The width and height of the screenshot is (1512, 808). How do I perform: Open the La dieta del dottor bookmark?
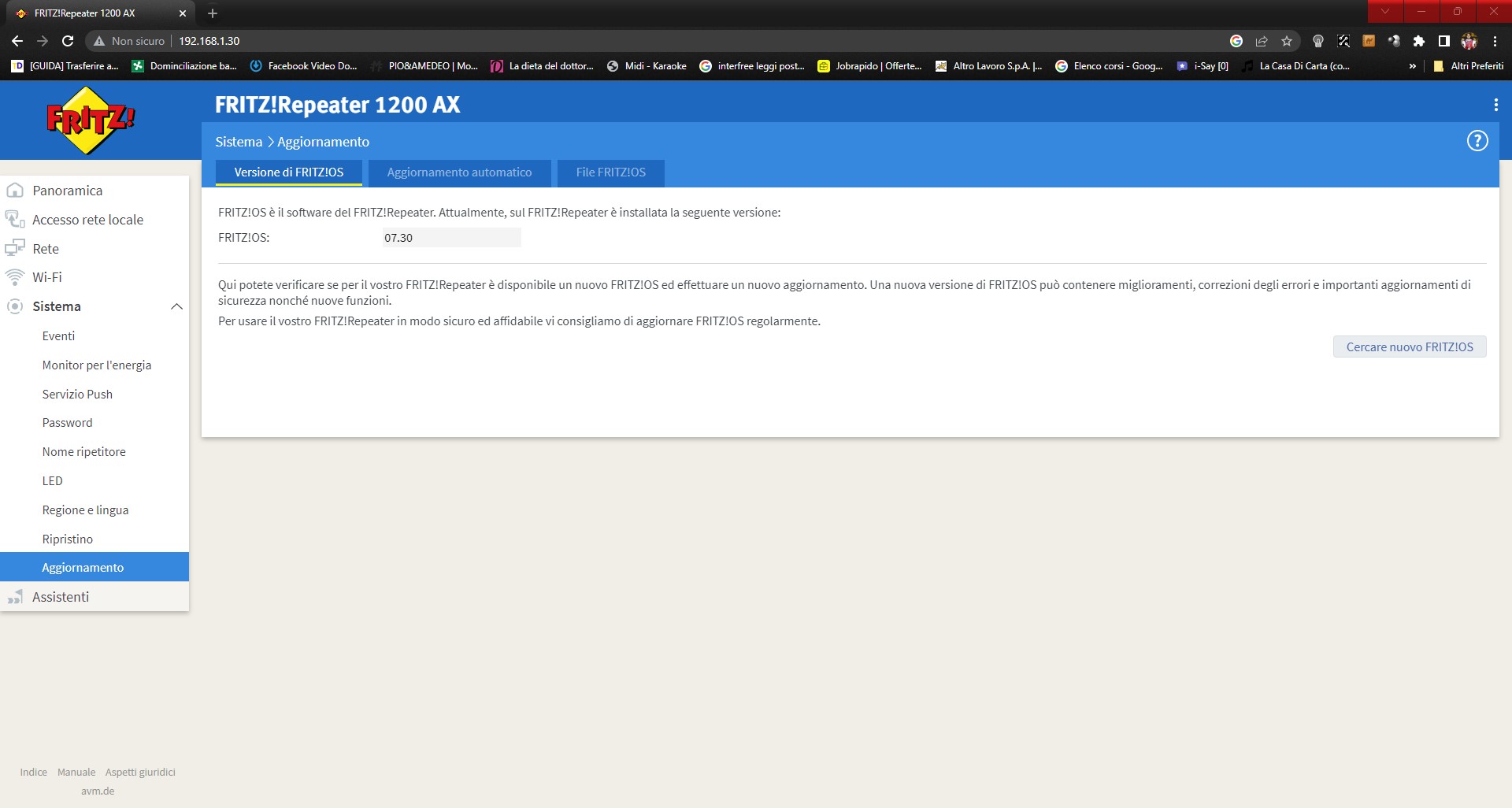543,66
